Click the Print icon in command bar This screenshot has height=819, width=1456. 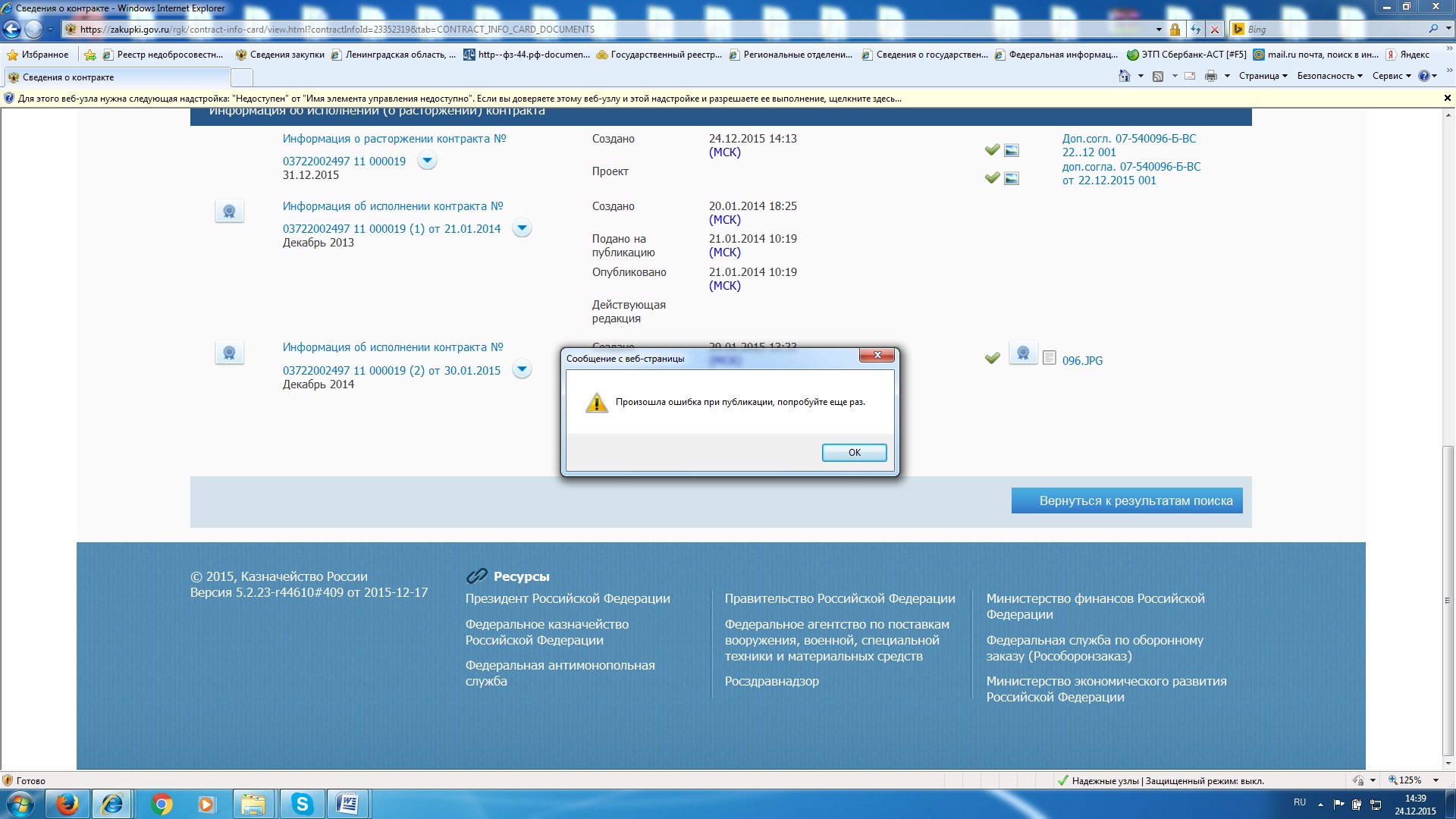tap(1211, 76)
